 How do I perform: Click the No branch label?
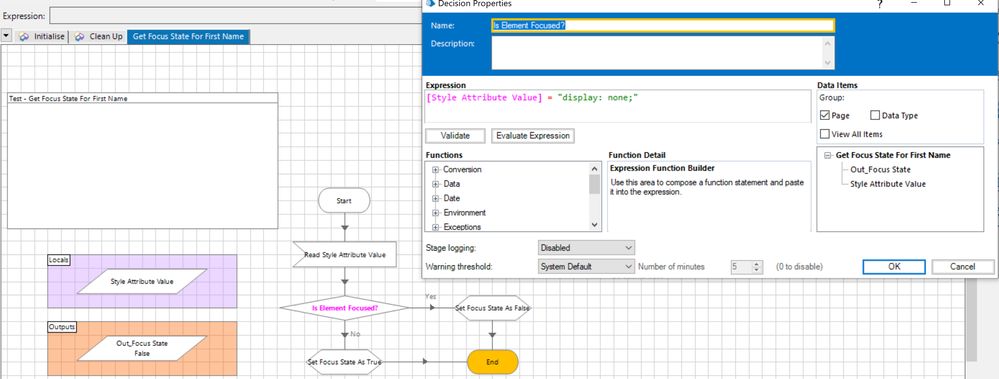[x=355, y=334]
